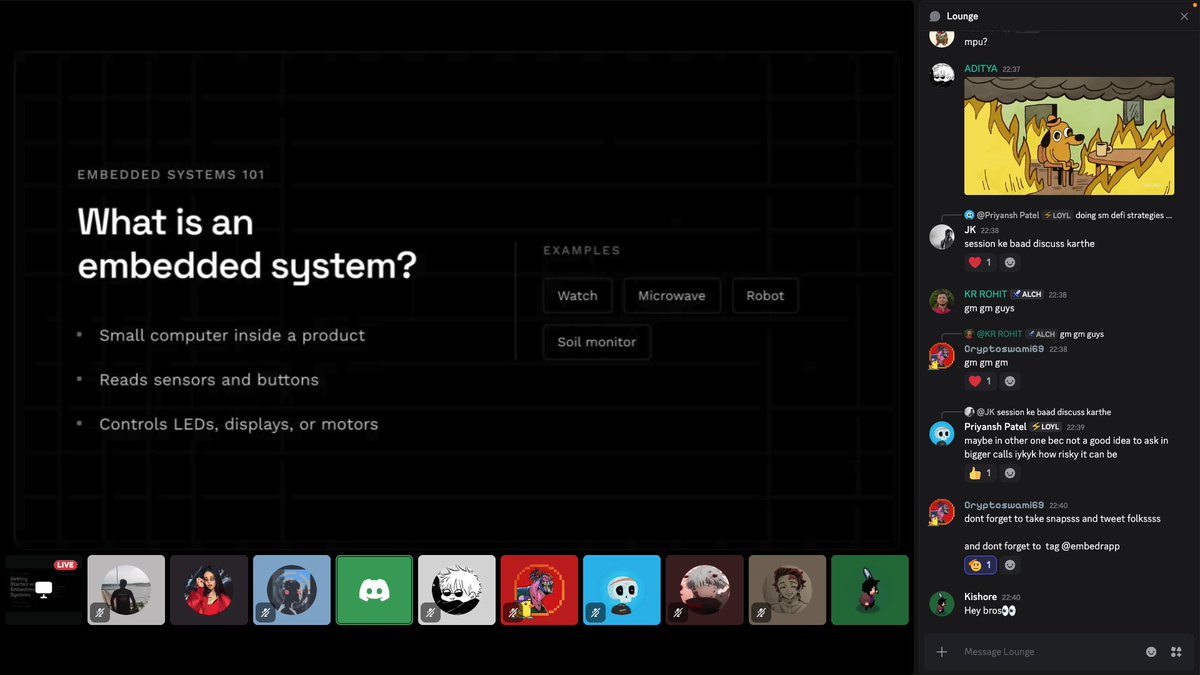Select the tan anime character participant tile
Image resolution: width=1200 pixels, height=675 pixels.
coord(788,590)
